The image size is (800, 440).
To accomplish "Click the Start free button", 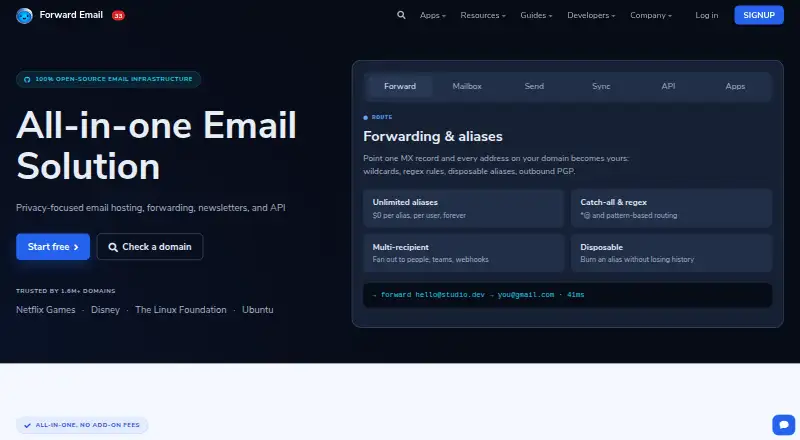I will 53,247.
